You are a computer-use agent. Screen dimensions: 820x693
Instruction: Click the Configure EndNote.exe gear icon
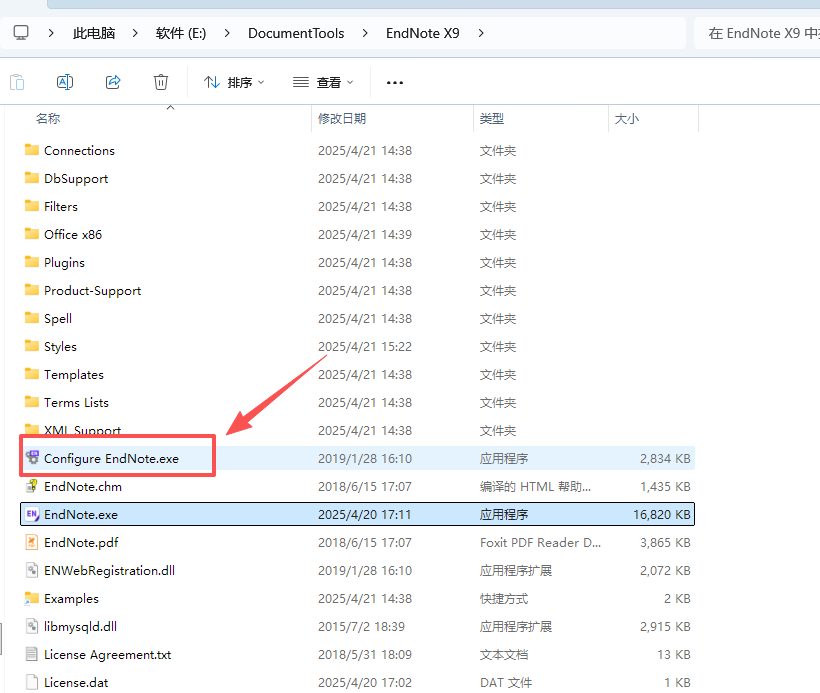(x=32, y=458)
